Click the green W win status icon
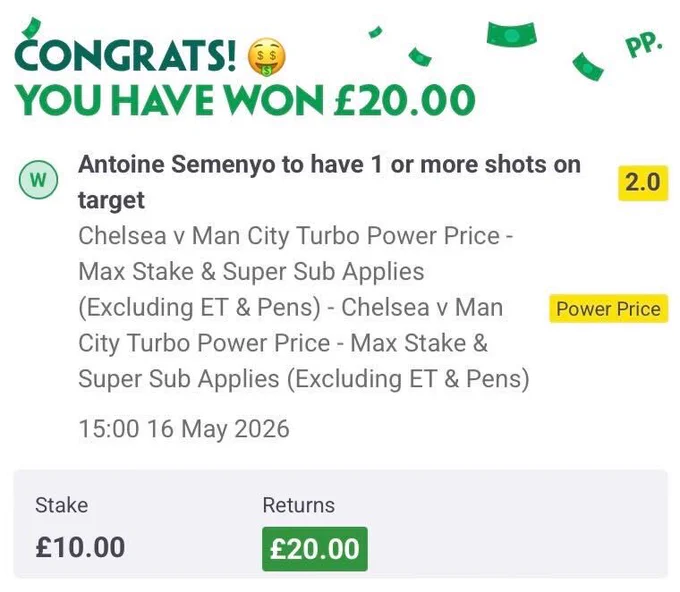The image size is (680, 592). 39,179
